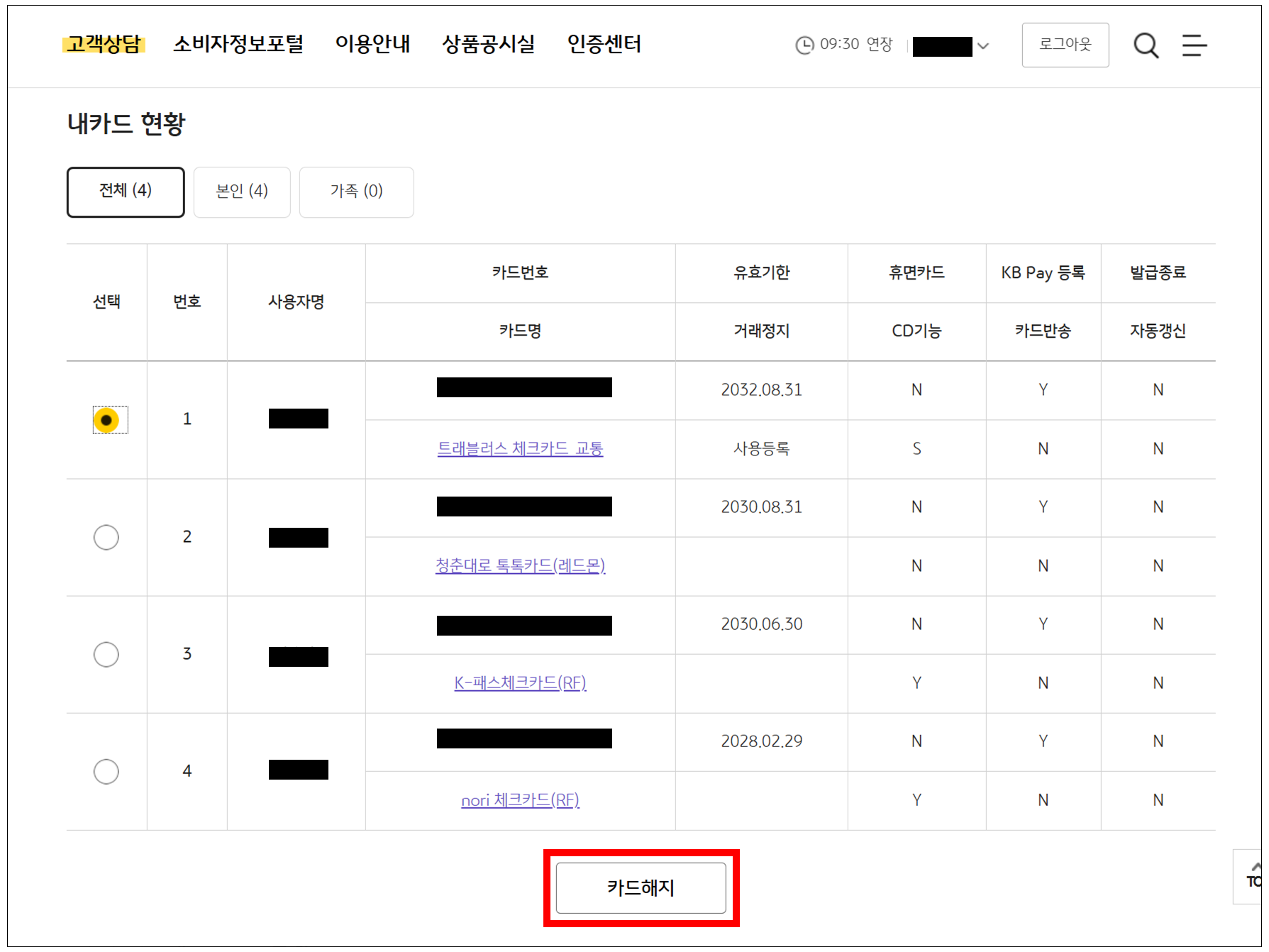The width and height of the screenshot is (1269, 952).
Task: Expand the user name dropdown chevron
Action: tap(983, 46)
